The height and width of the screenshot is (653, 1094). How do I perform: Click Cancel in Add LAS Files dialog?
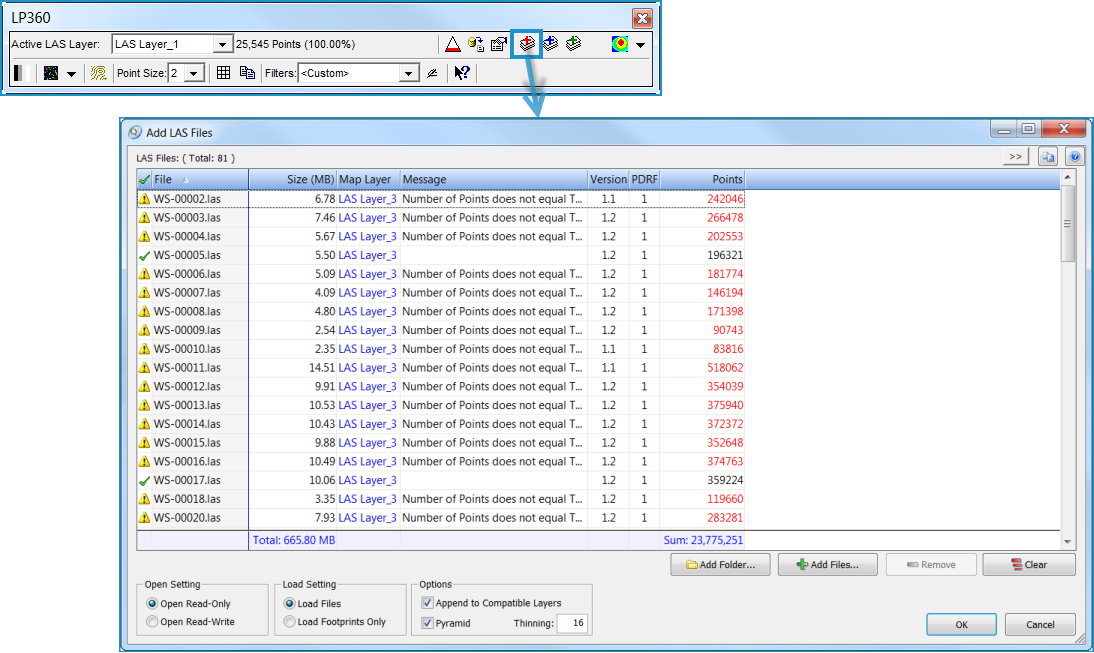1040,624
